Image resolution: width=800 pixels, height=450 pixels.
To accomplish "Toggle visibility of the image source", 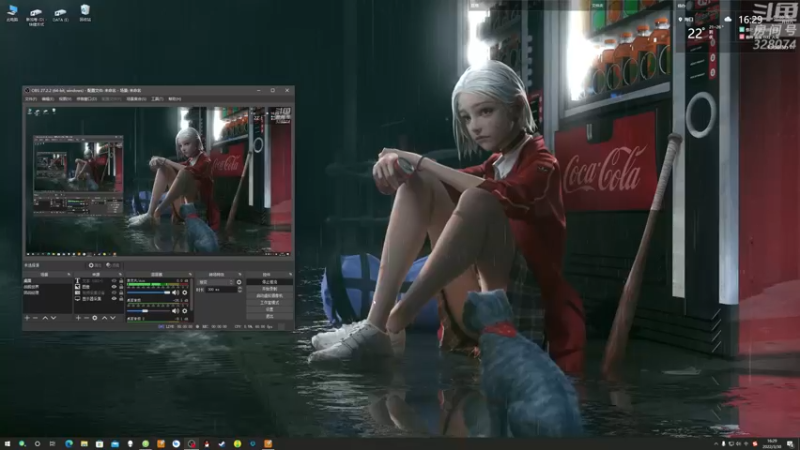I will point(114,287).
